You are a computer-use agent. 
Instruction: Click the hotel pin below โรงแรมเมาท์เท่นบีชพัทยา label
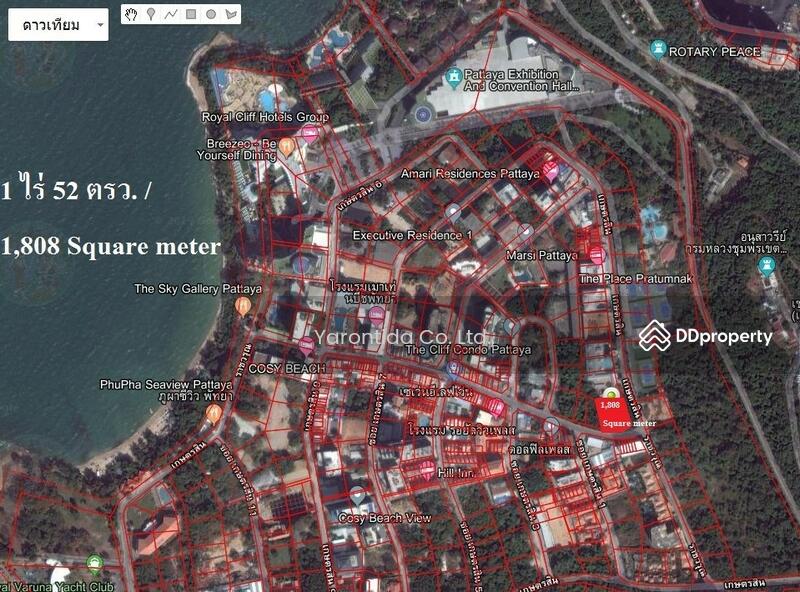pyautogui.click(x=377, y=316)
